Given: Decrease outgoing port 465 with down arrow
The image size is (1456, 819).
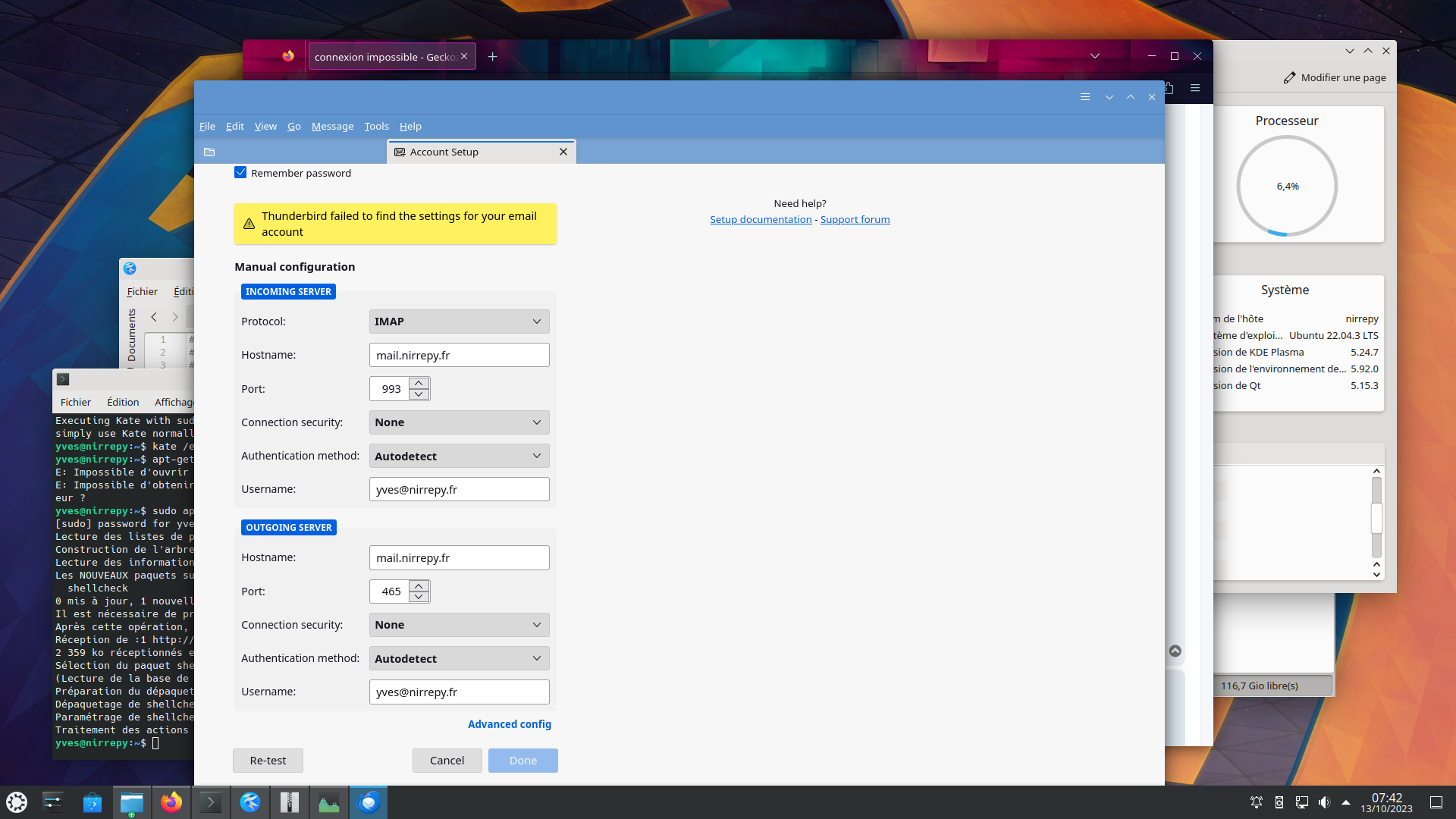Looking at the screenshot, I should pos(419,598).
